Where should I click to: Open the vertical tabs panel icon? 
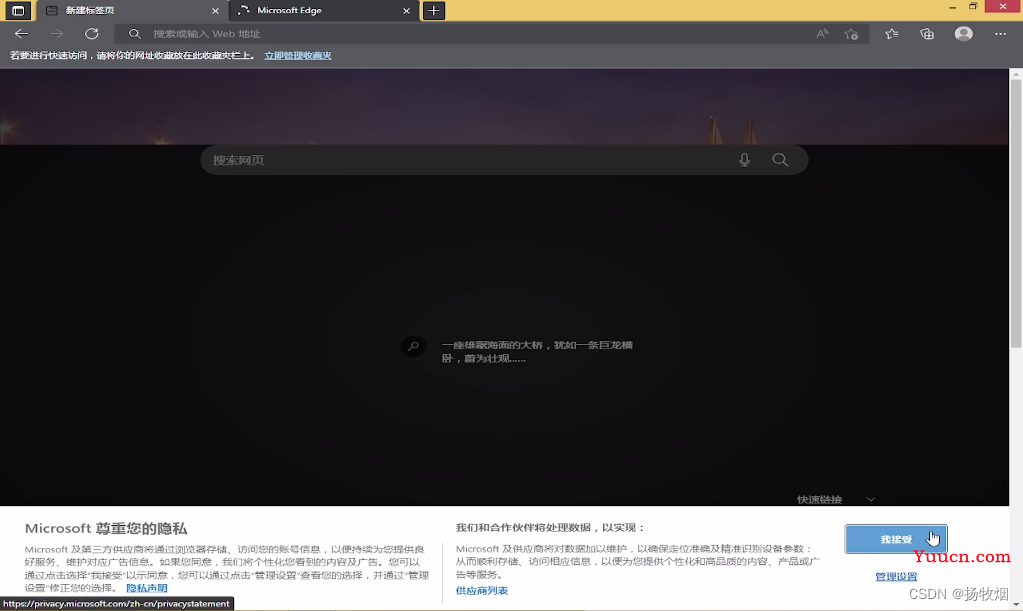click(x=18, y=10)
